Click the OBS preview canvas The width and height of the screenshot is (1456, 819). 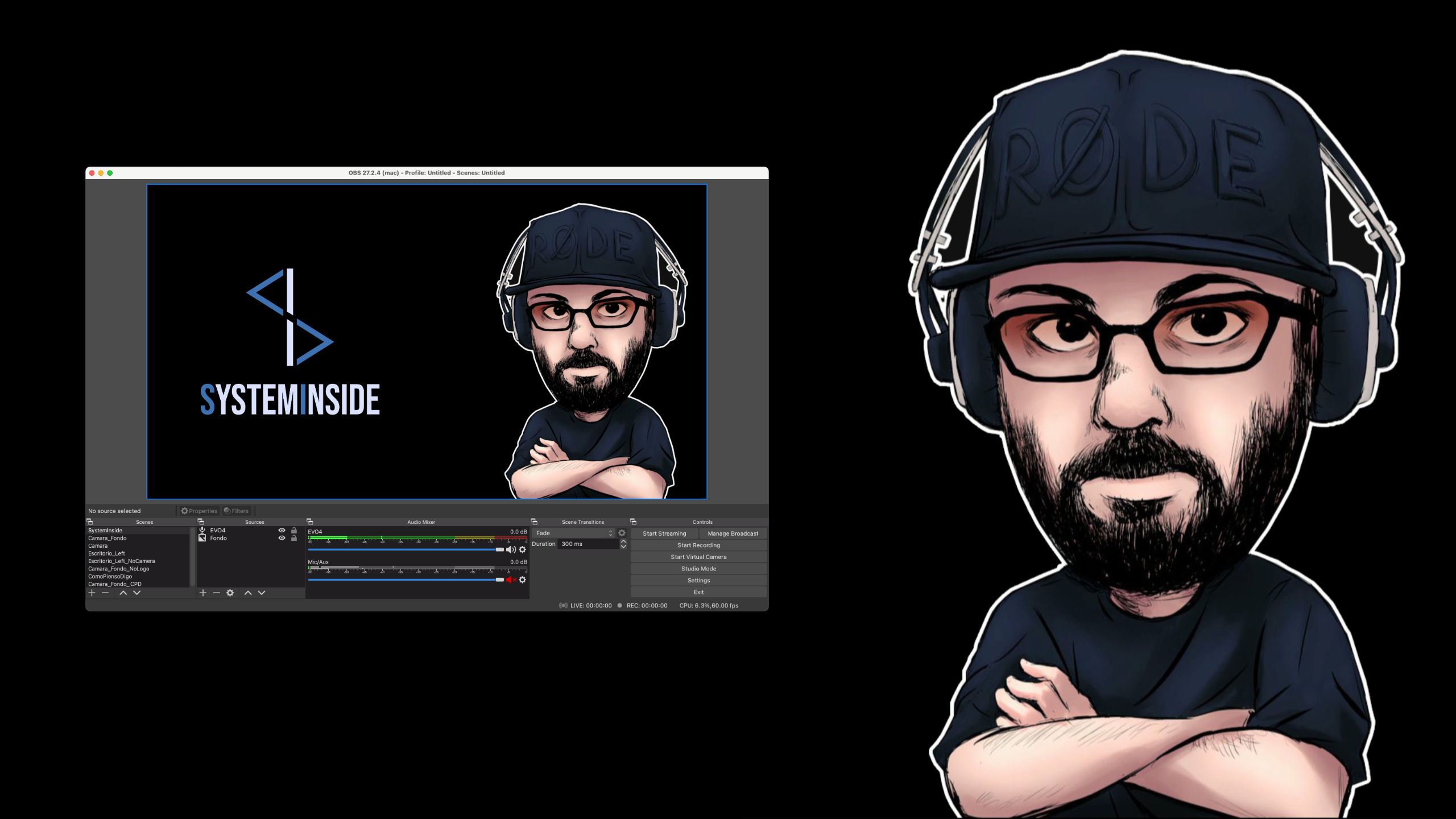point(427,341)
